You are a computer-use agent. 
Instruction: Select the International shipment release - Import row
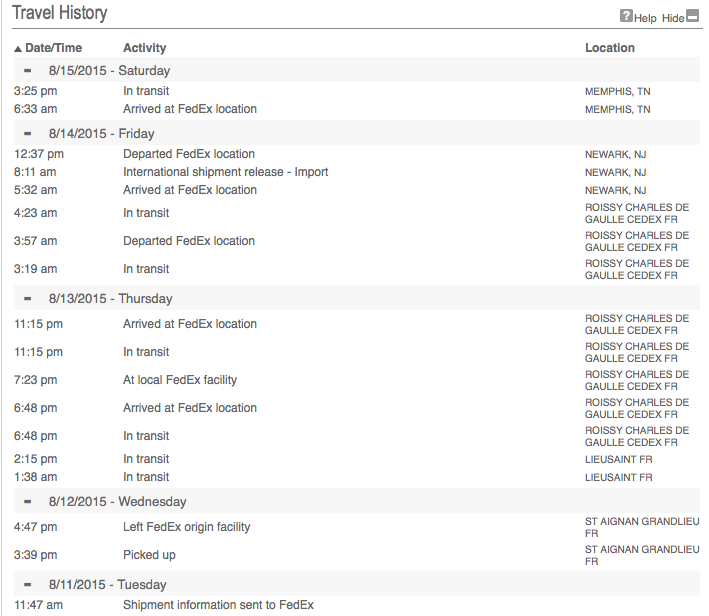[225, 172]
